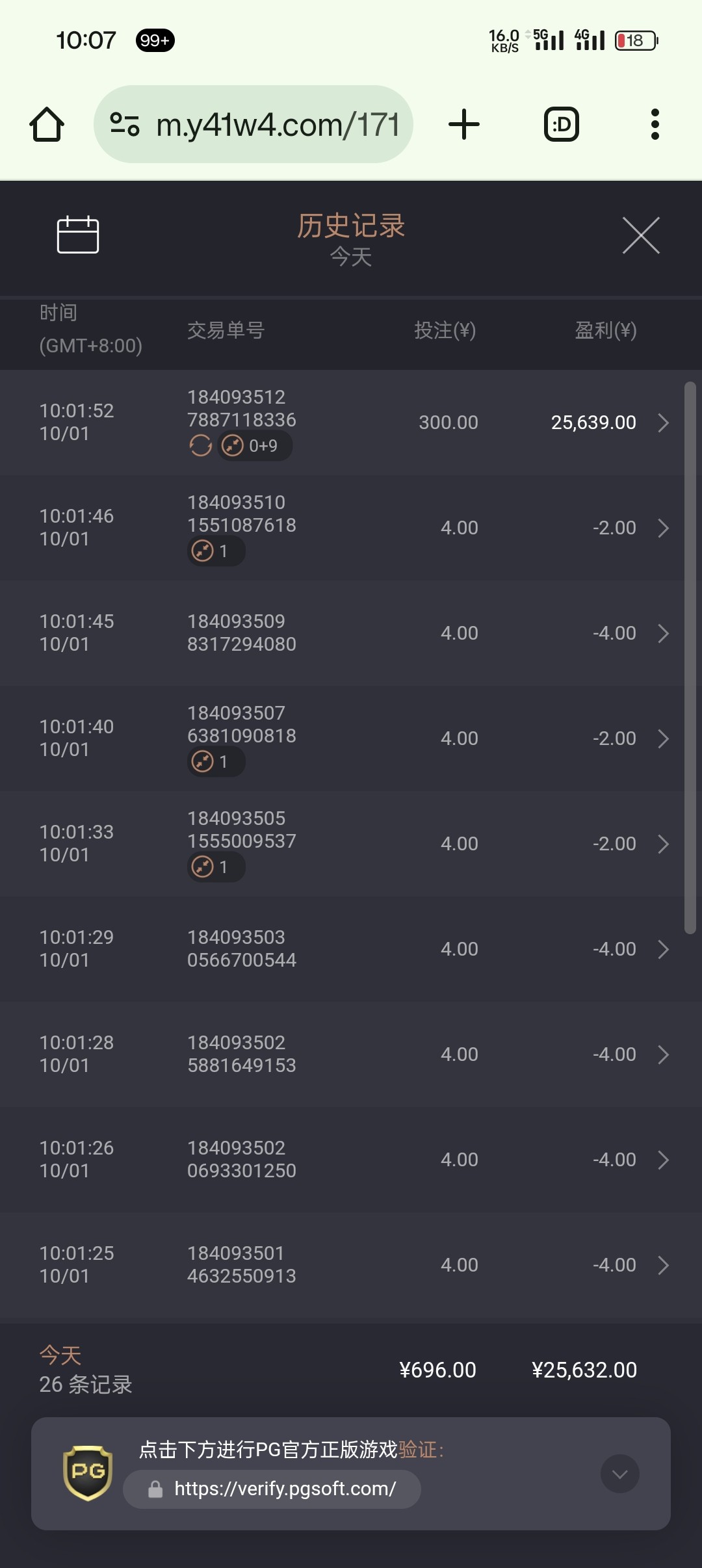Open a new browser tab with plus icon
Screen dimensions: 702x1568
(464, 124)
